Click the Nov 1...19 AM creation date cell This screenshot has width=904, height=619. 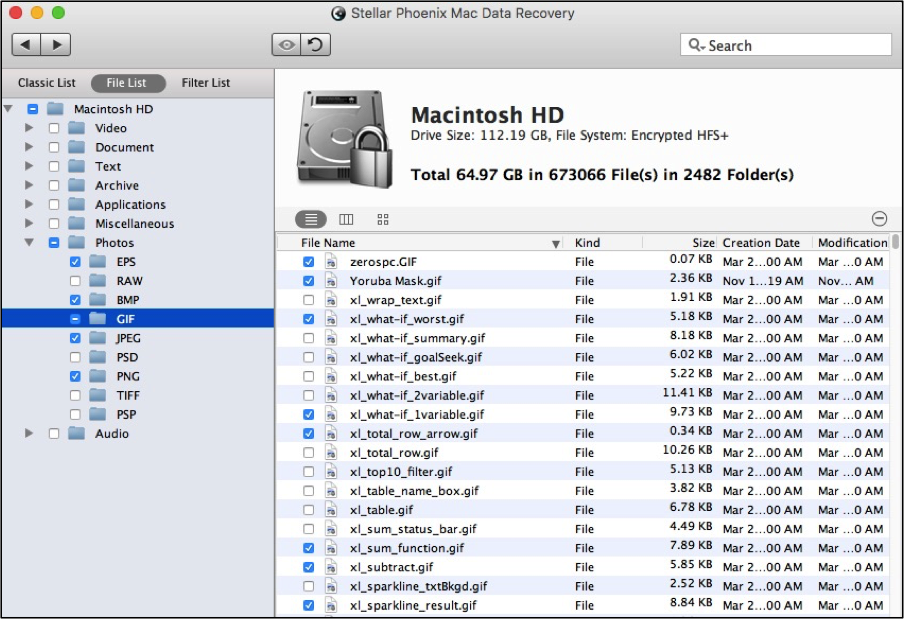coord(763,281)
